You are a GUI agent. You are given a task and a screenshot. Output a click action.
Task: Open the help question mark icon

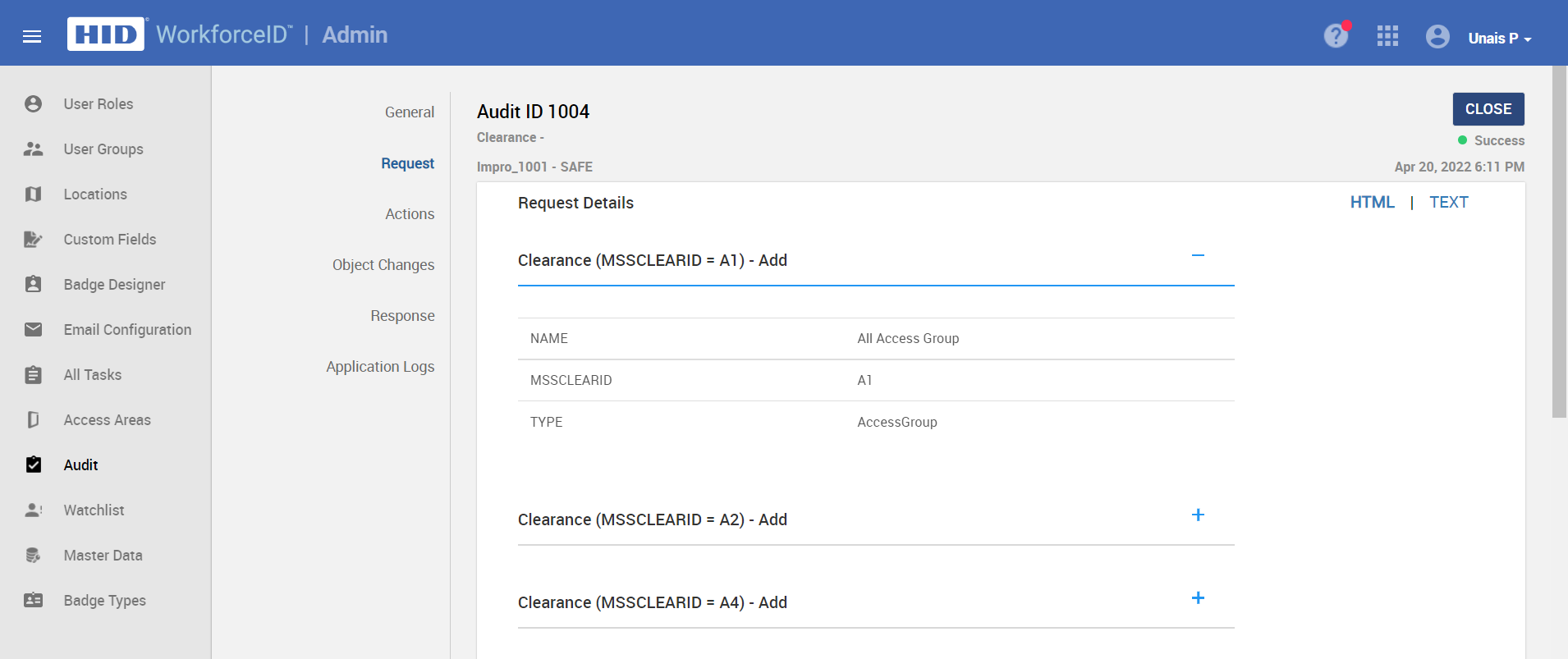point(1336,36)
